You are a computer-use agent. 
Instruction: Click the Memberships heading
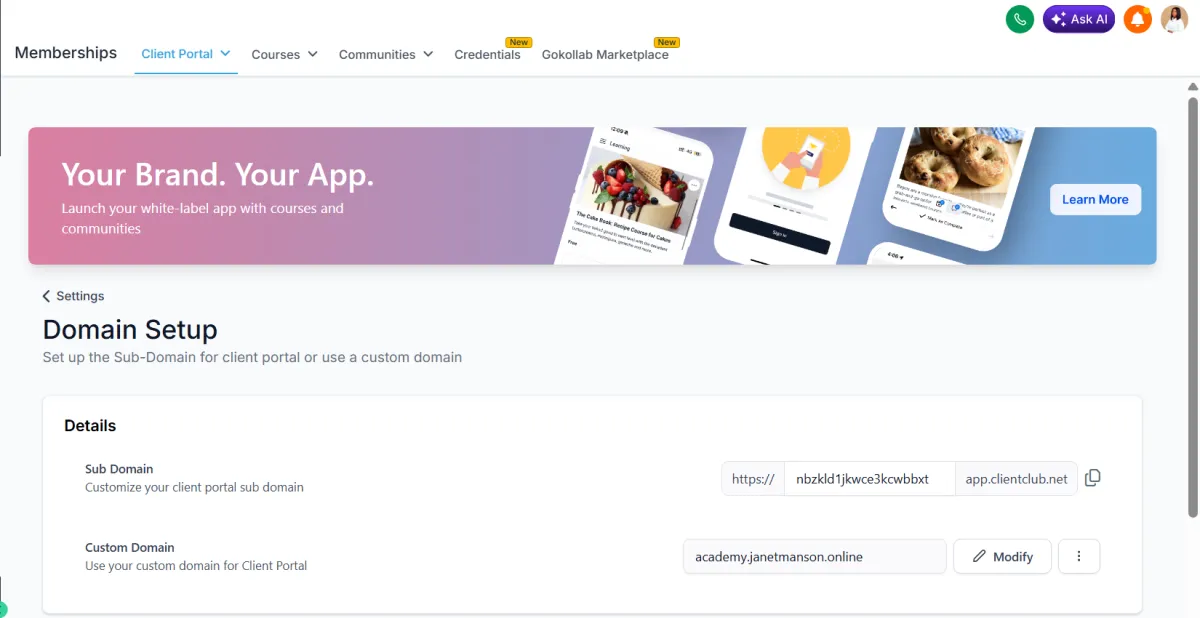(66, 53)
